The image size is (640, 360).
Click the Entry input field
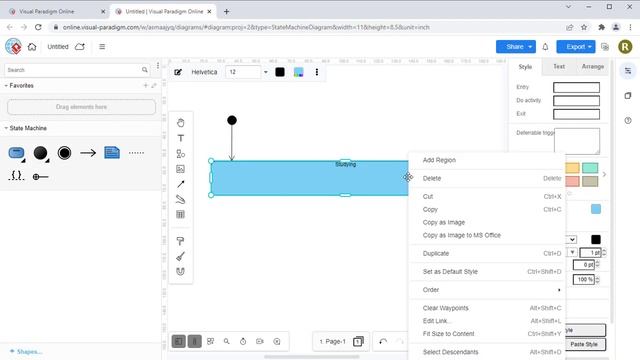coord(576,87)
